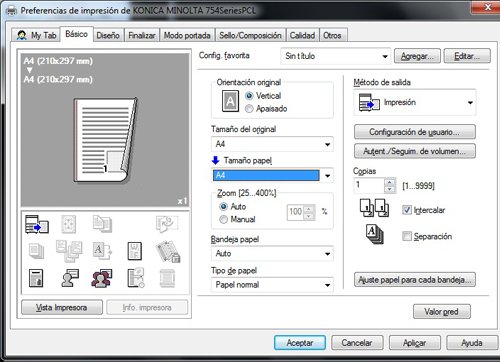Screen dimensions: 500x362
Task: Increase copies with the up arrow
Action: [x=389, y=182]
